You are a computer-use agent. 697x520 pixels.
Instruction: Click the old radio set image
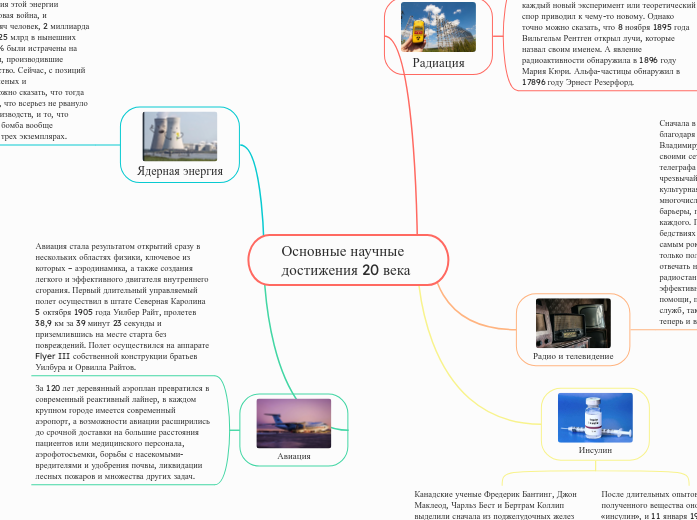(573, 321)
